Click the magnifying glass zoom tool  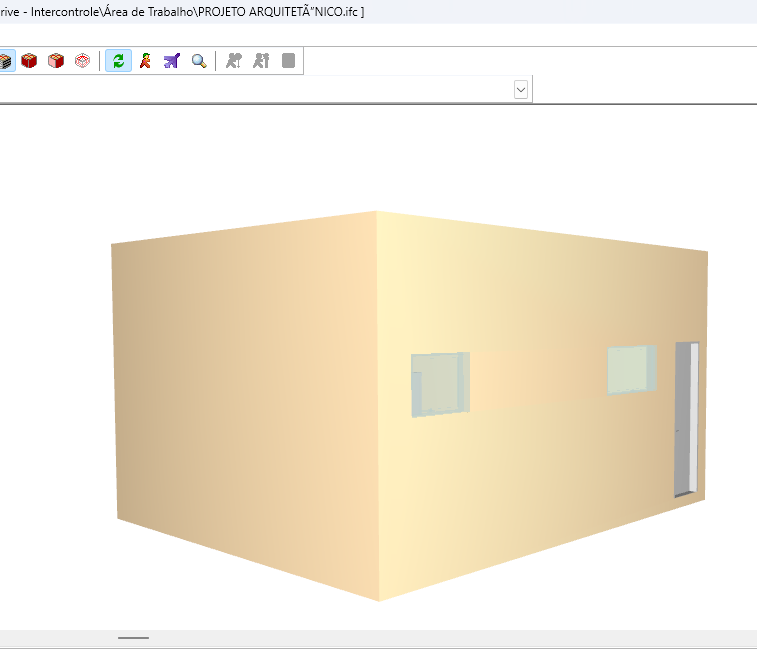(199, 61)
